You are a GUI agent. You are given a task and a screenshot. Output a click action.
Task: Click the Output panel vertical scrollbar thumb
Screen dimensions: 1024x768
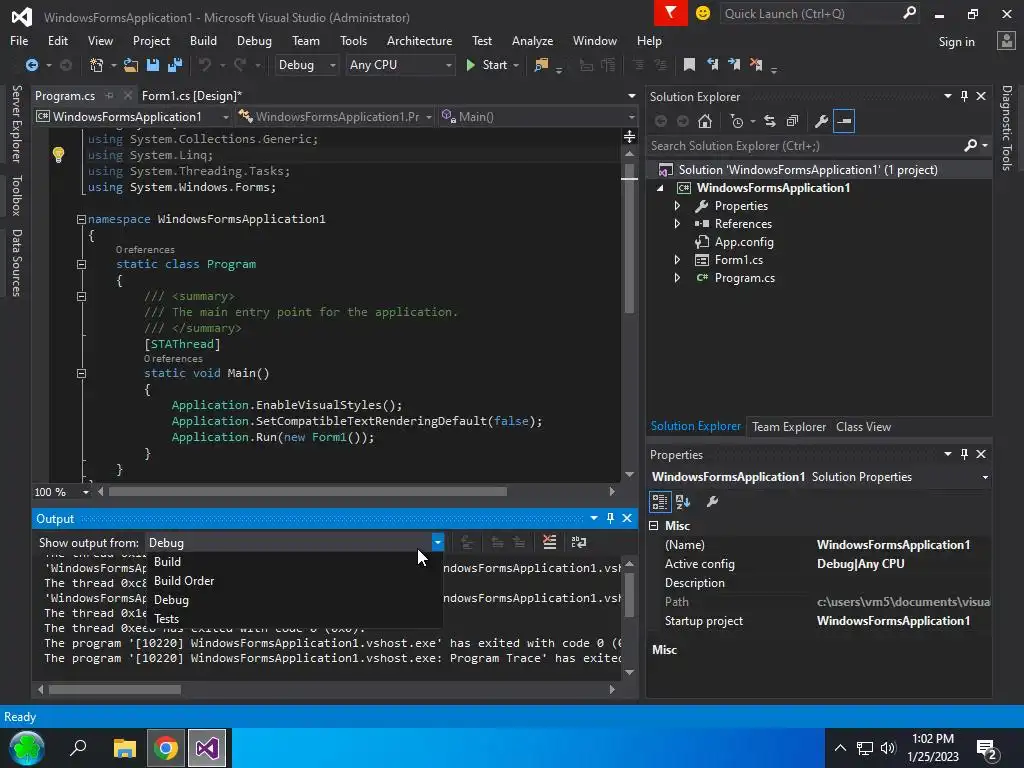point(630,594)
